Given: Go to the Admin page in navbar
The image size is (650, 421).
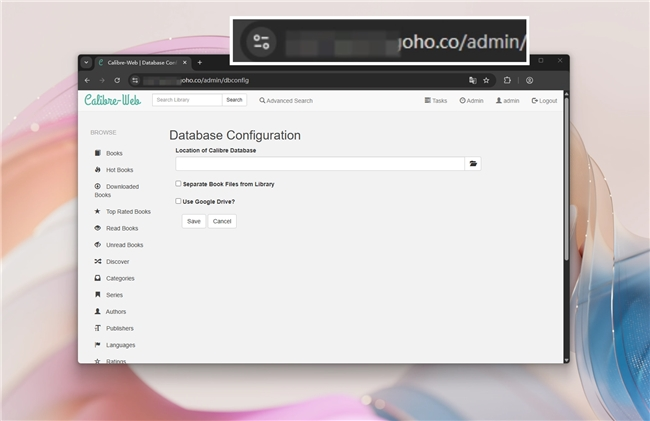Looking at the screenshot, I should tap(471, 101).
